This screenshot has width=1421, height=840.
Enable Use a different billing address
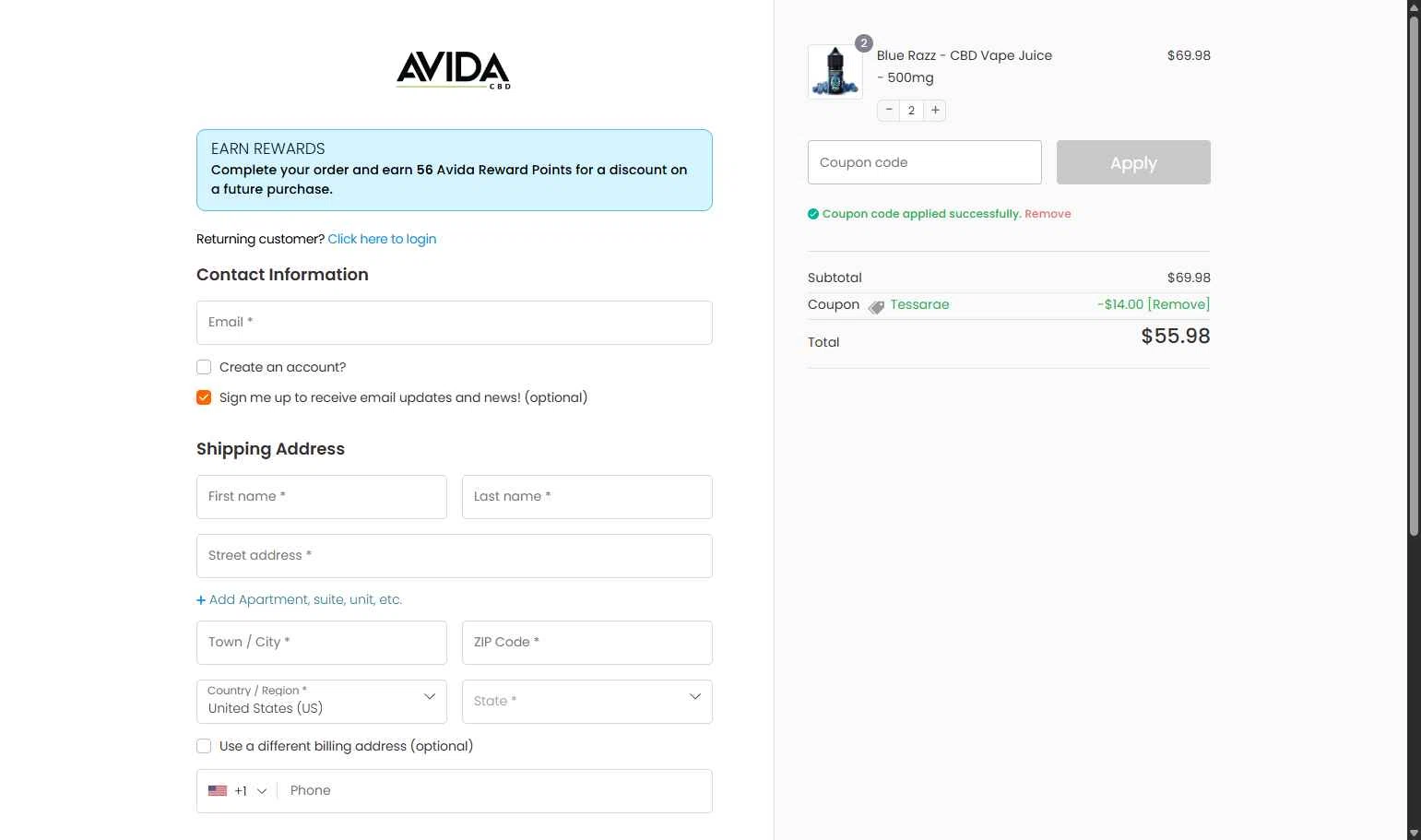coord(204,746)
